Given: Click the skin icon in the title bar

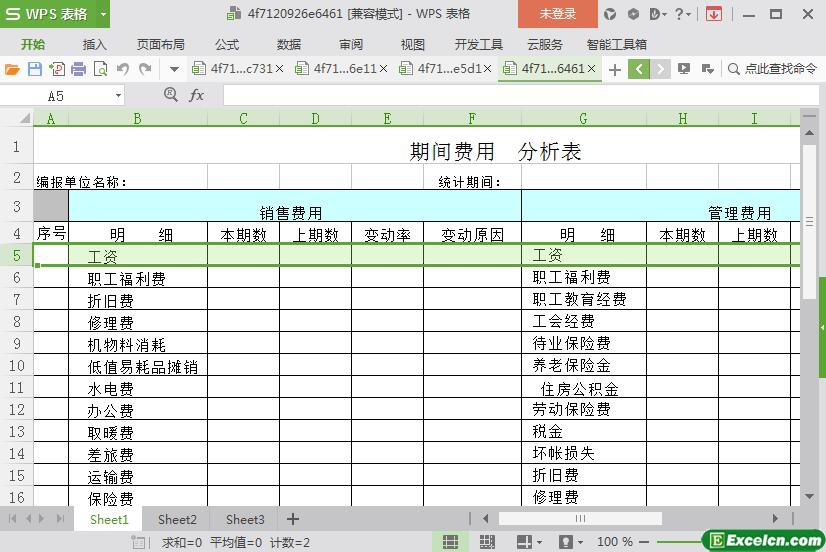Looking at the screenshot, I should click(x=610, y=14).
